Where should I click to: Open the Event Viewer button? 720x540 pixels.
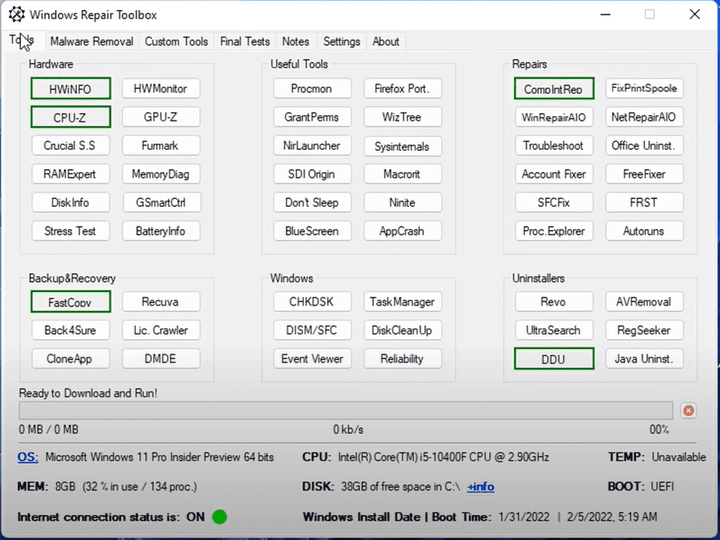pyautogui.click(x=311, y=359)
